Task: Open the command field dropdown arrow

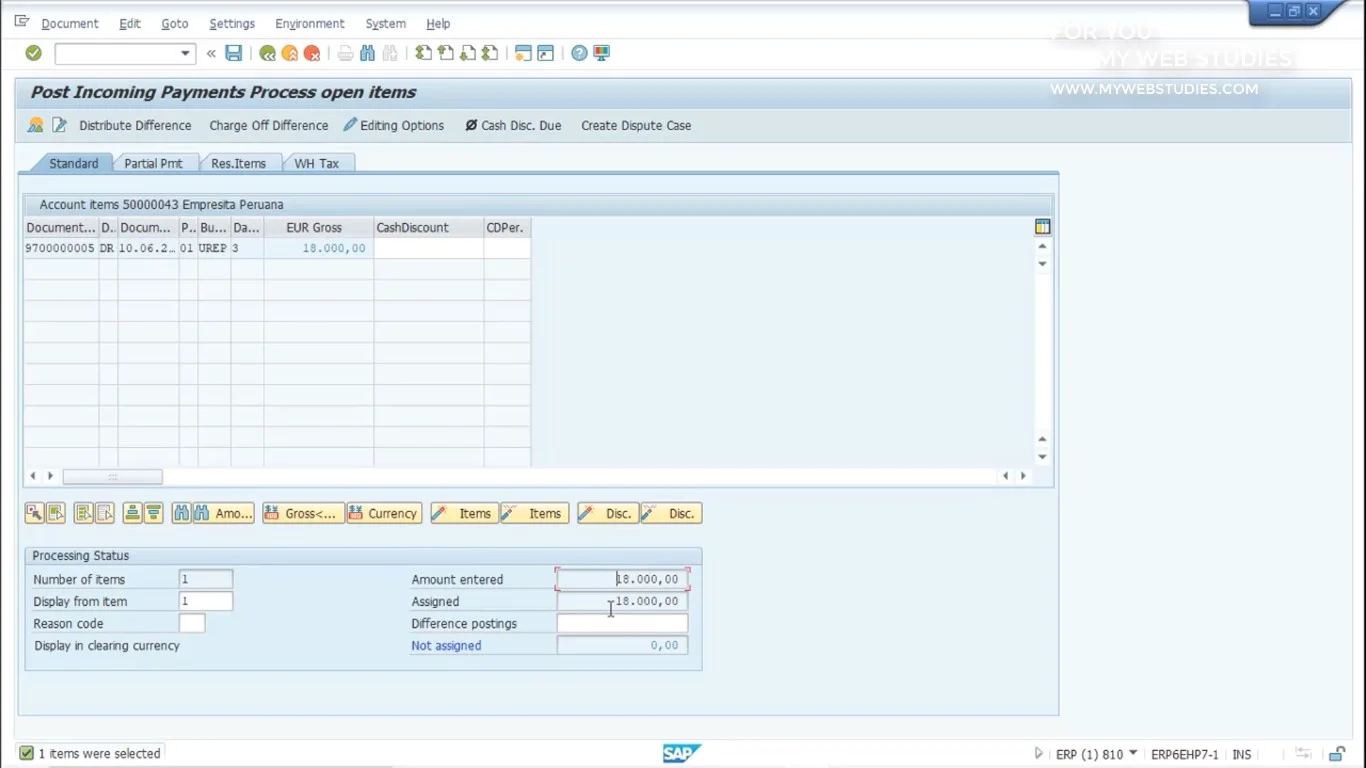Action: pyautogui.click(x=185, y=53)
